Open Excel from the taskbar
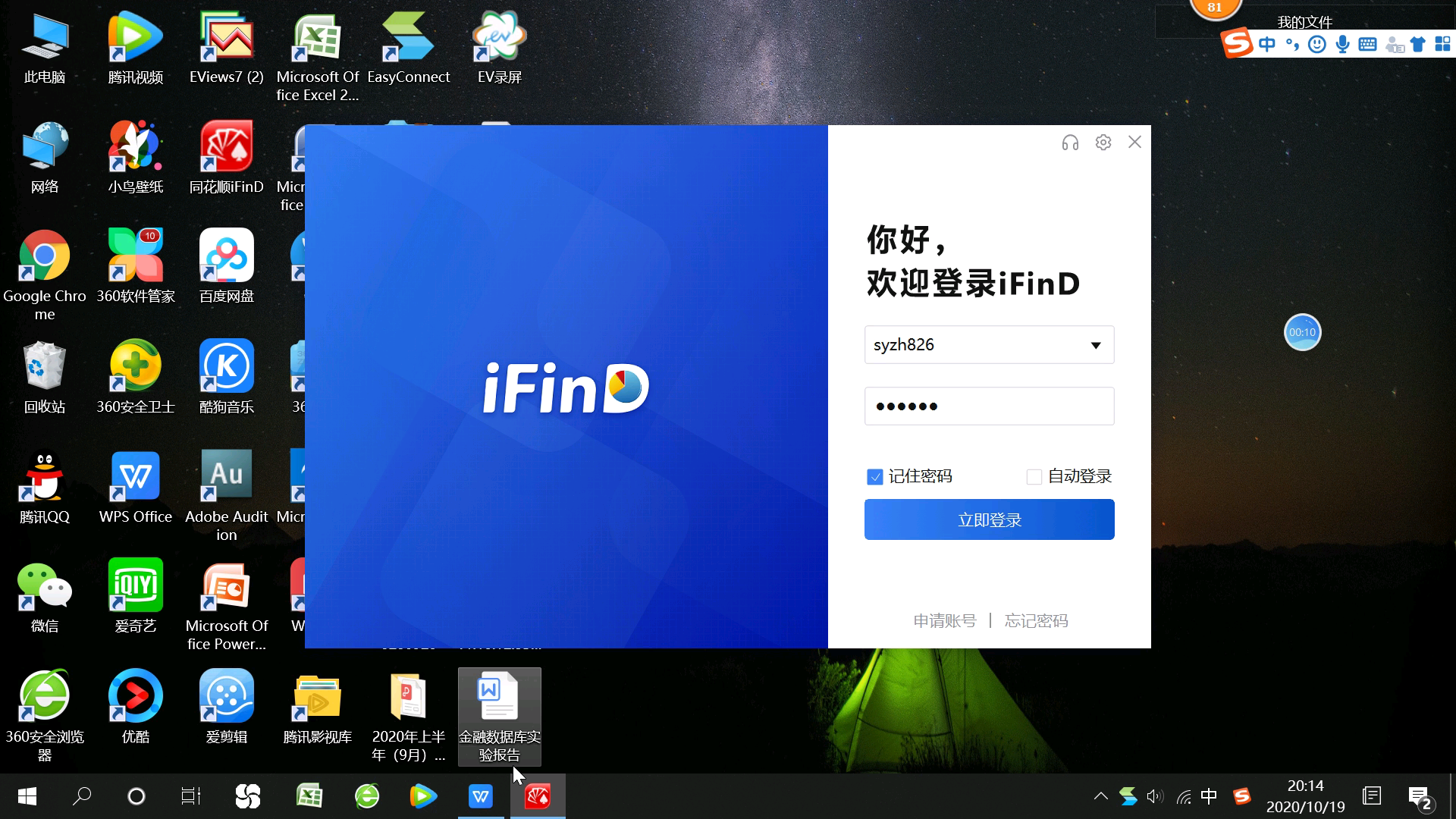This screenshot has height=819, width=1456. (x=309, y=796)
